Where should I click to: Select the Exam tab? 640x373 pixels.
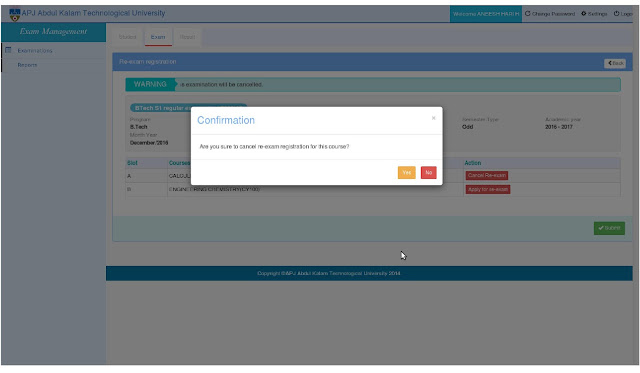[x=158, y=37]
